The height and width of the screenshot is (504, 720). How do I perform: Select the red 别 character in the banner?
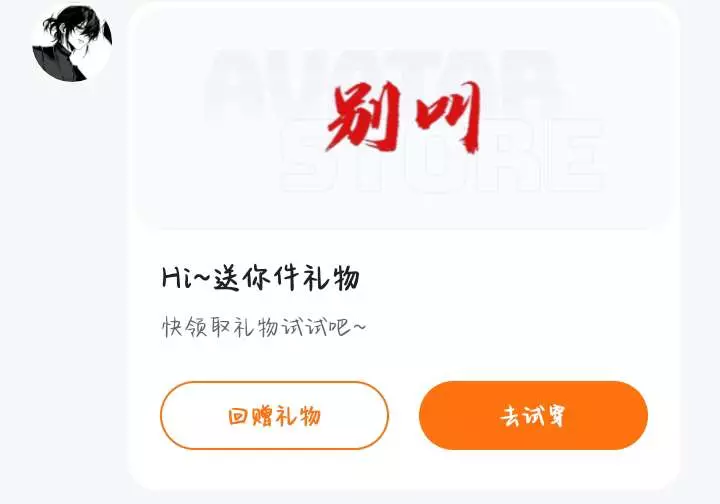pos(365,116)
